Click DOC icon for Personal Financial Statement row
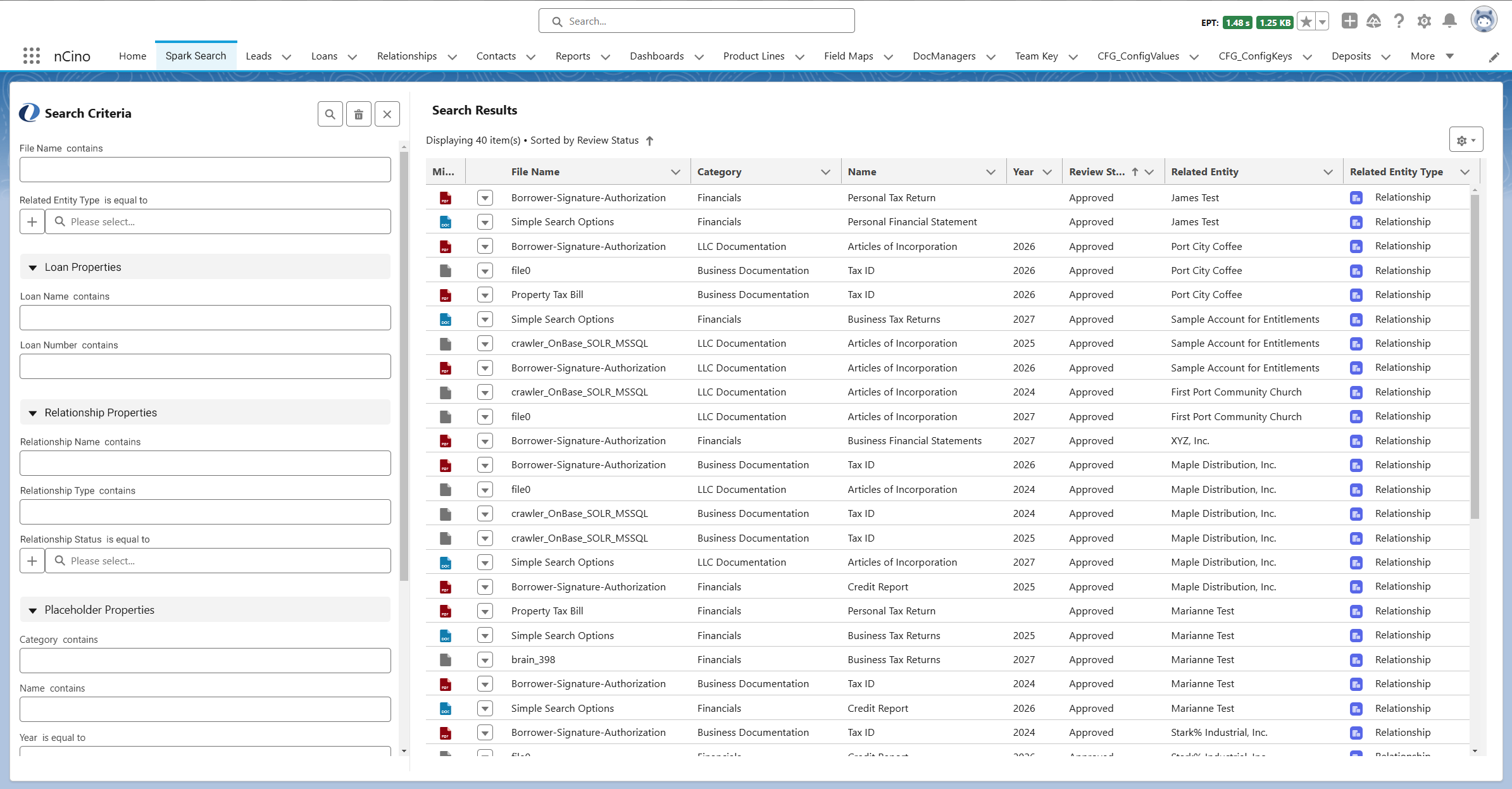Screen dimensions: 1512x789 pyautogui.click(x=446, y=222)
